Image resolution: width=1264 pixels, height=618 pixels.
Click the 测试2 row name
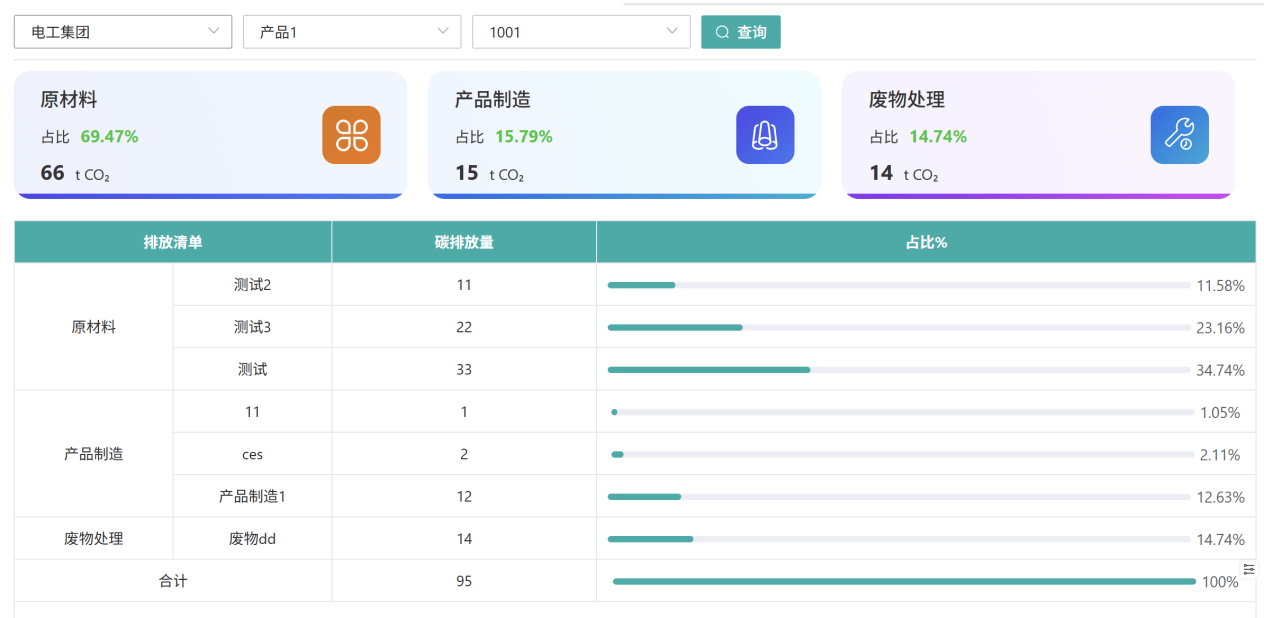click(253, 285)
